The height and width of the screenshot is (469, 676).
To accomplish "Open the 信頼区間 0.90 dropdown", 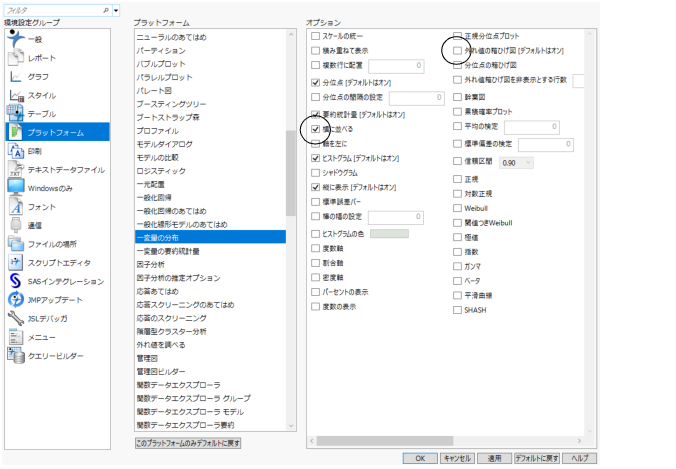I will (x=516, y=163).
